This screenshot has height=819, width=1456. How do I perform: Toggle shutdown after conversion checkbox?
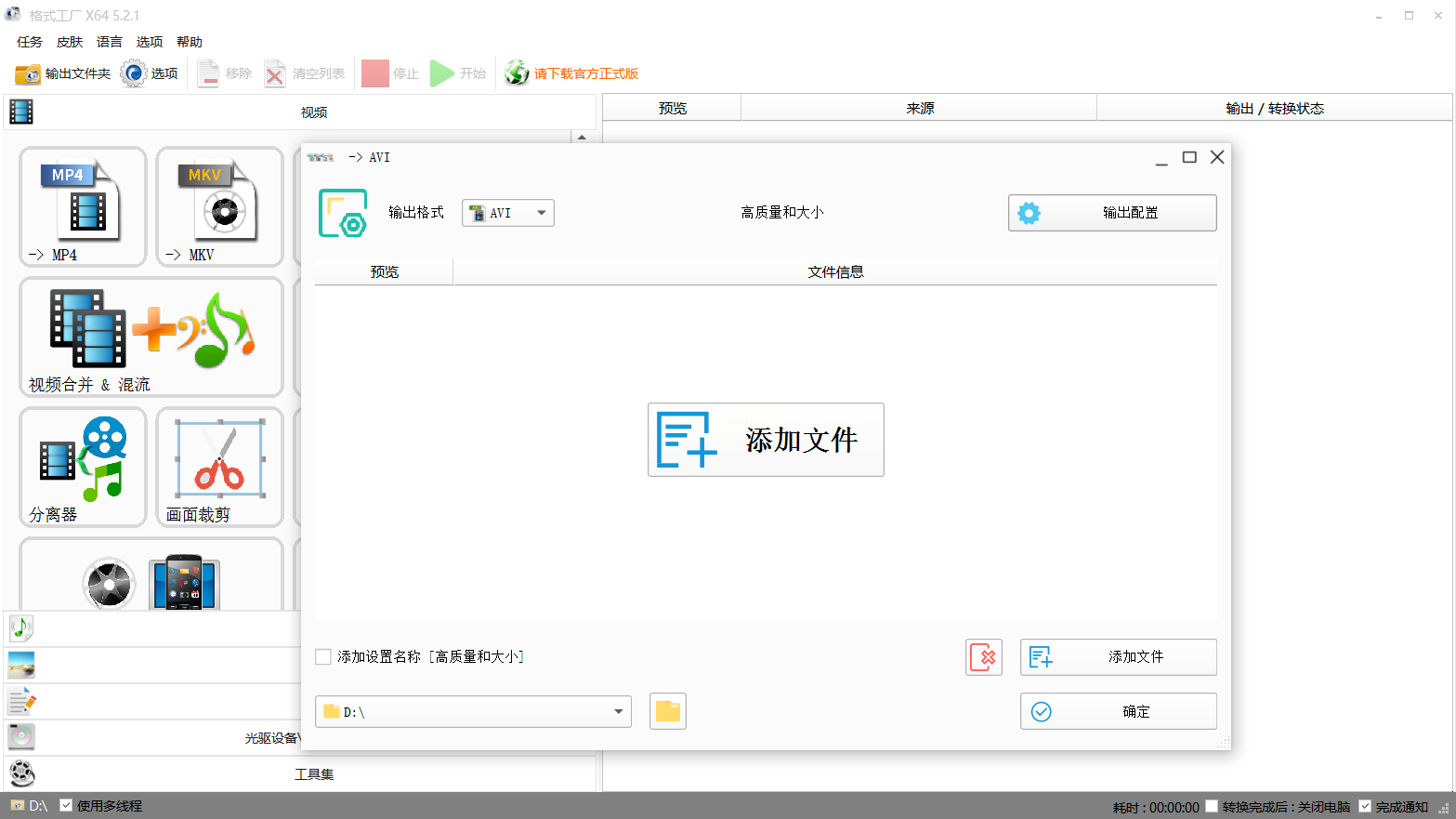(1212, 807)
